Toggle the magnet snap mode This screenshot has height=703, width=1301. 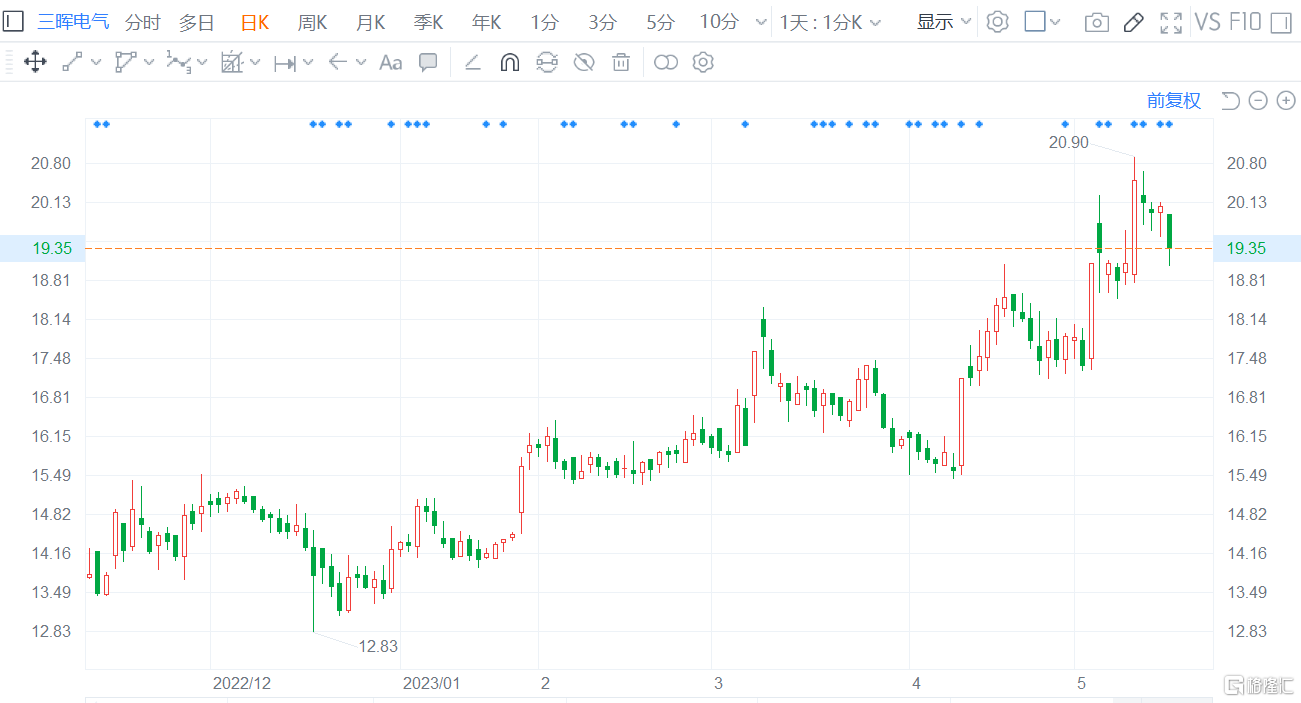click(x=509, y=62)
